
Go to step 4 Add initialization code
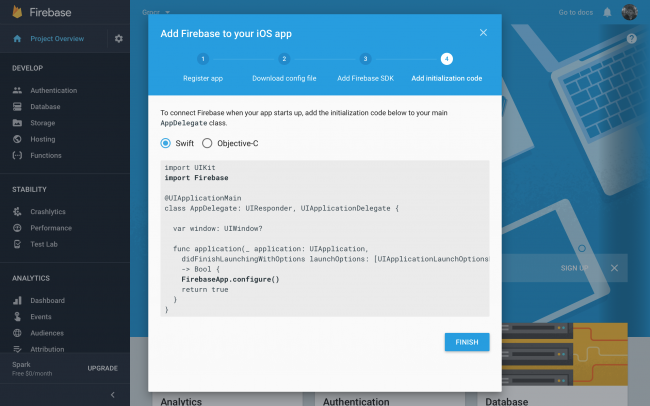(446, 67)
